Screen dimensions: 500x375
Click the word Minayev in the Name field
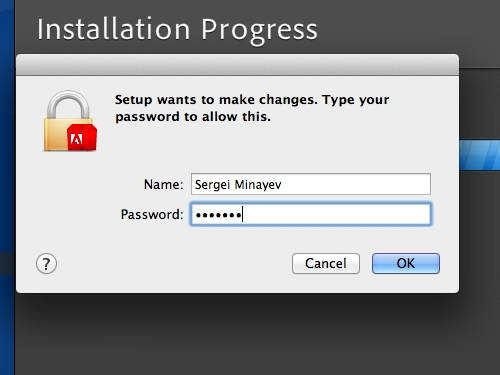point(258,185)
